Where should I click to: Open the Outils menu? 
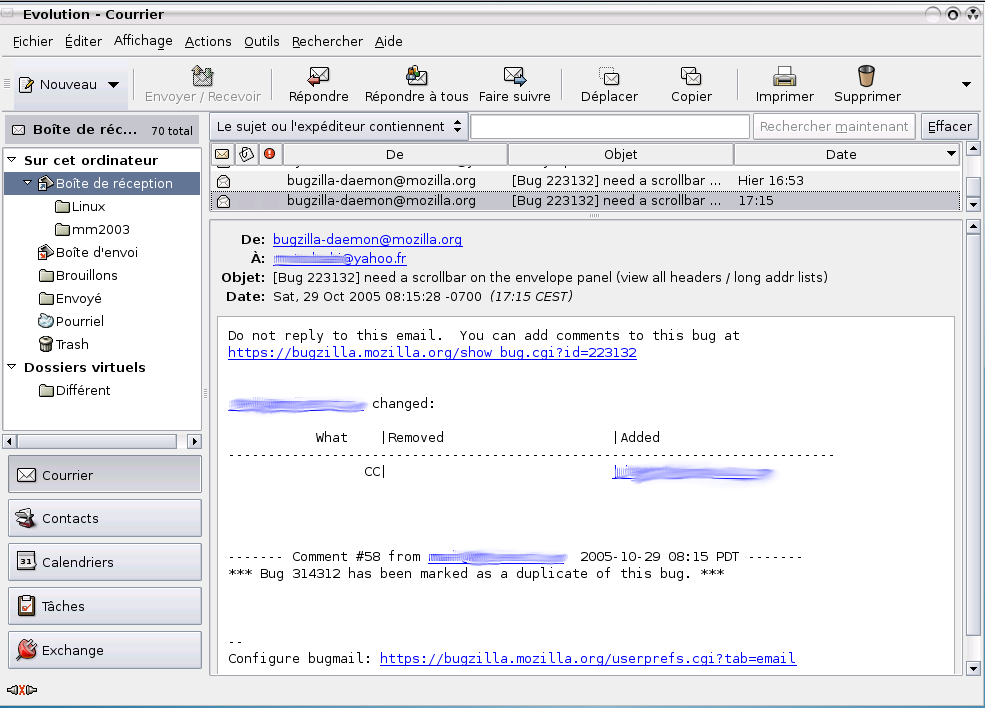[261, 41]
